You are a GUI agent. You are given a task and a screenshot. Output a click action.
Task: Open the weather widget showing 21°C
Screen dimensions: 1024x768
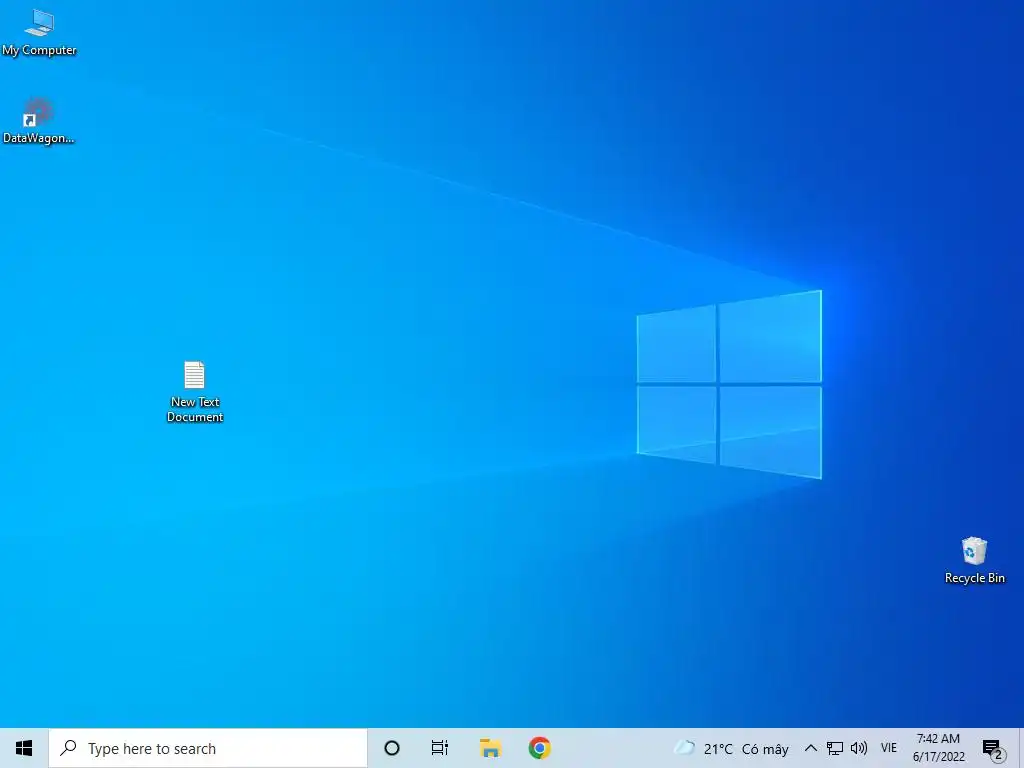tap(731, 748)
